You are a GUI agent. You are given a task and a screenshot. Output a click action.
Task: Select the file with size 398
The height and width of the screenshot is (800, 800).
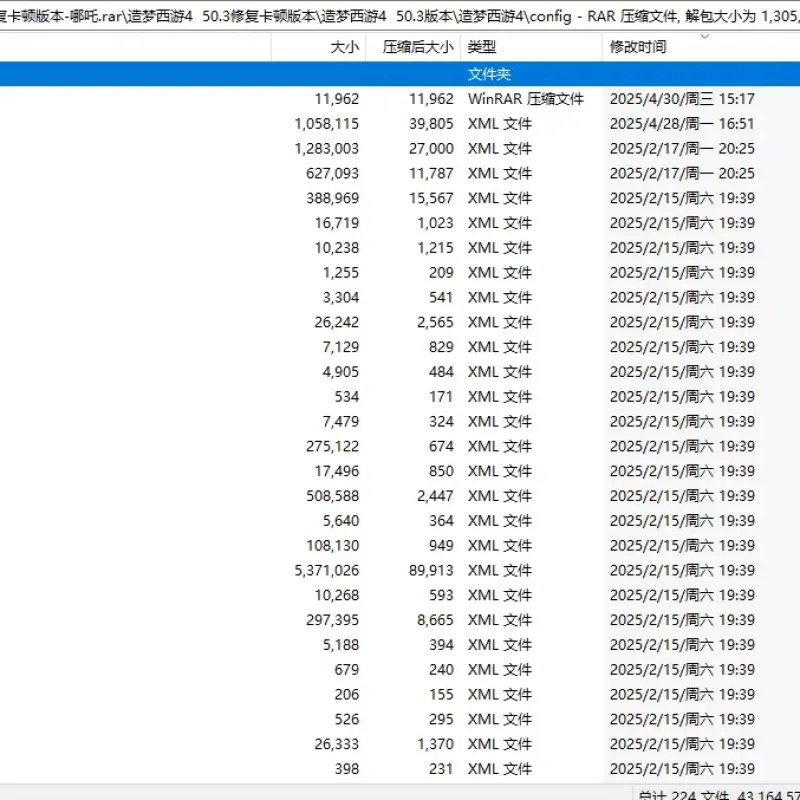coord(347,769)
